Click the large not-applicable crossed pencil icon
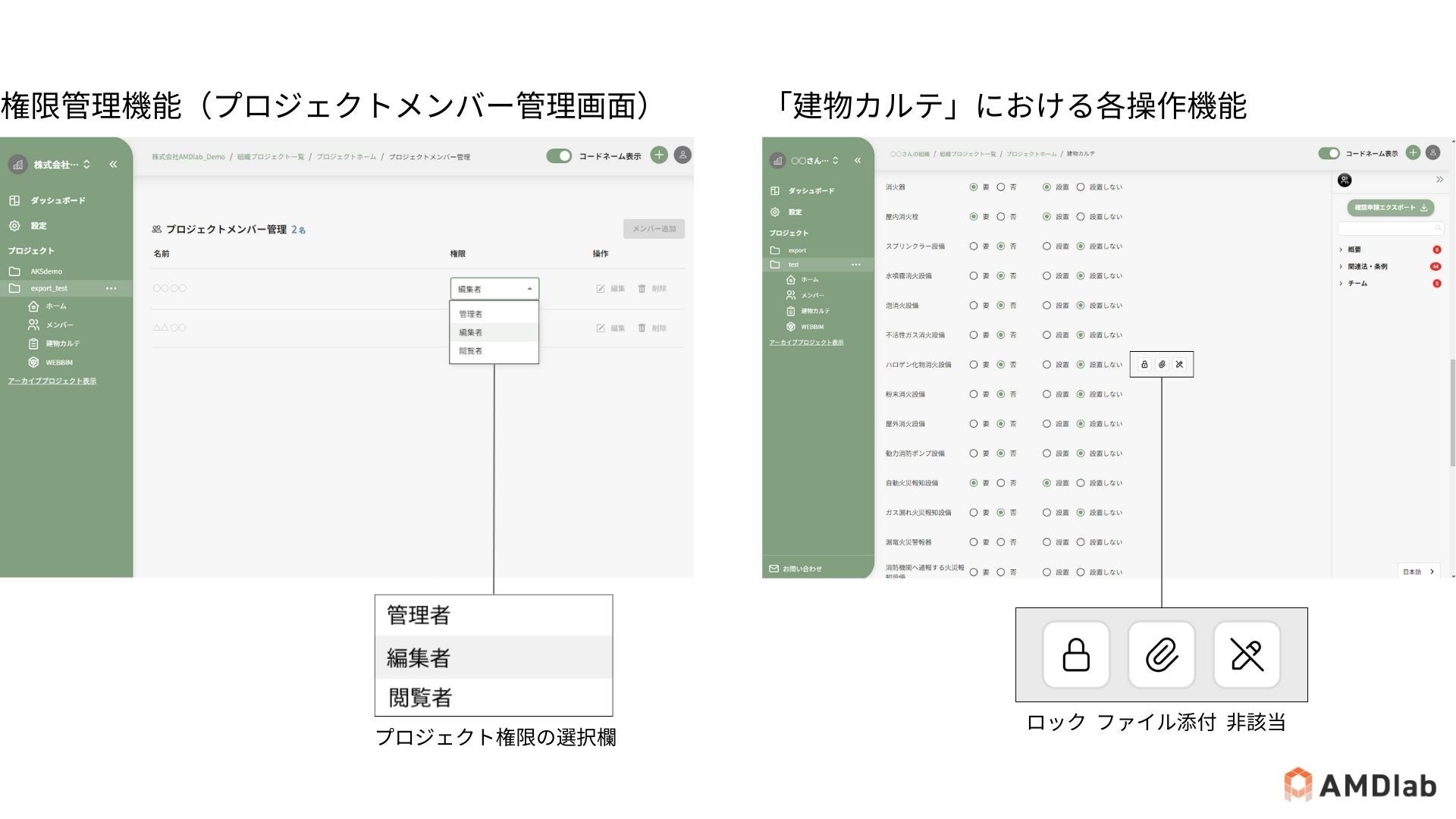Image resolution: width=1456 pixels, height=819 pixels. (x=1247, y=655)
